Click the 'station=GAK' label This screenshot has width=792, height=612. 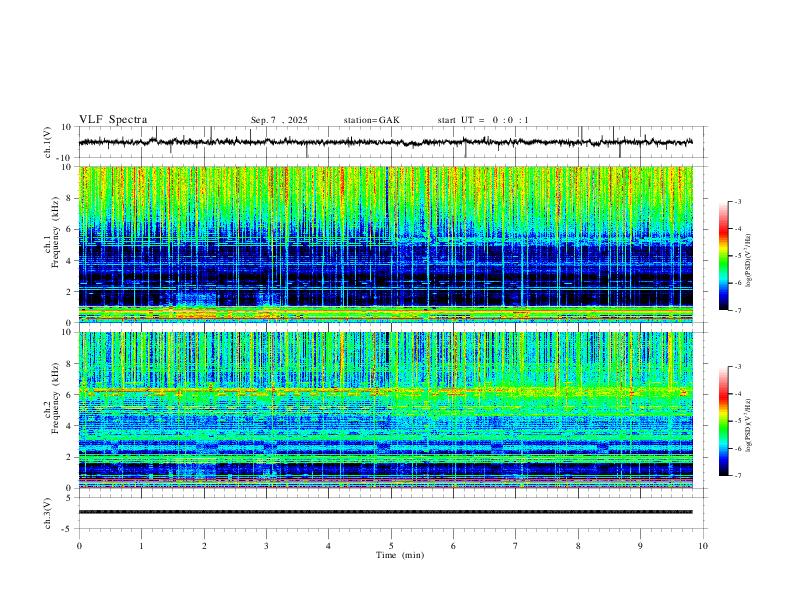[371, 120]
